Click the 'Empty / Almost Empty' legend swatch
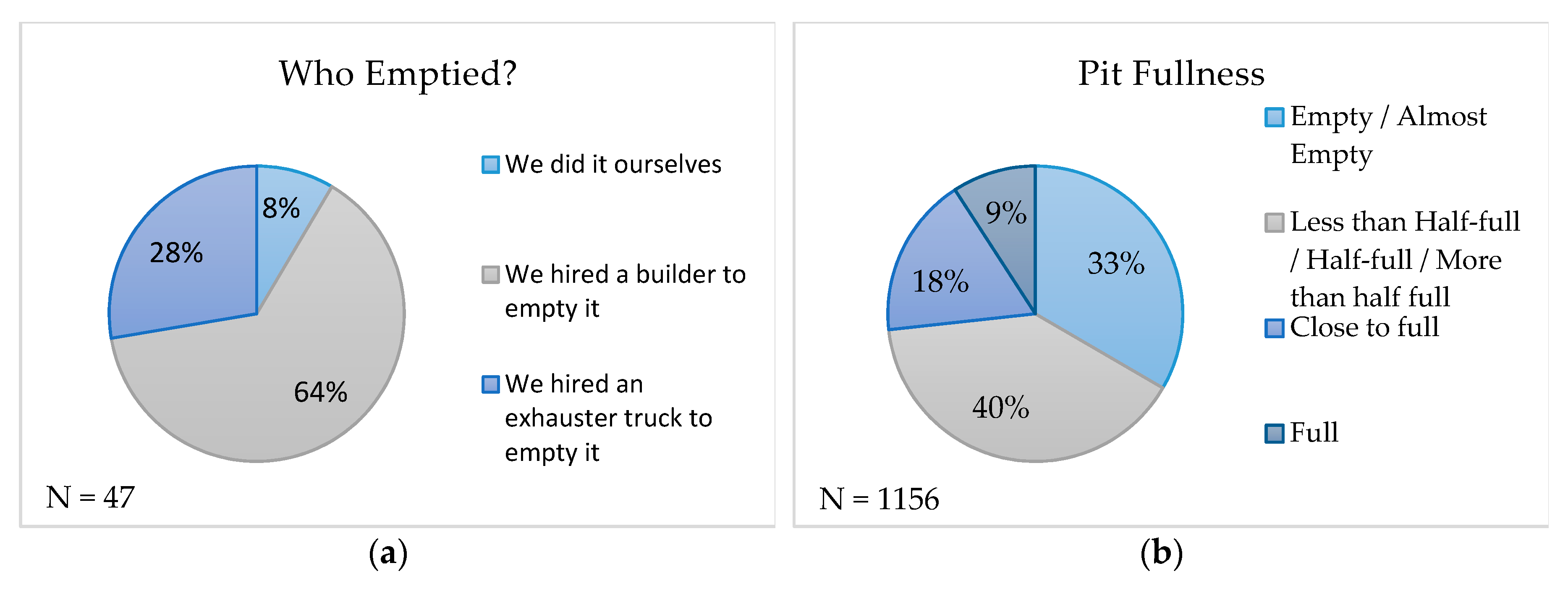Image resolution: width=1568 pixels, height=592 pixels. (x=1274, y=117)
